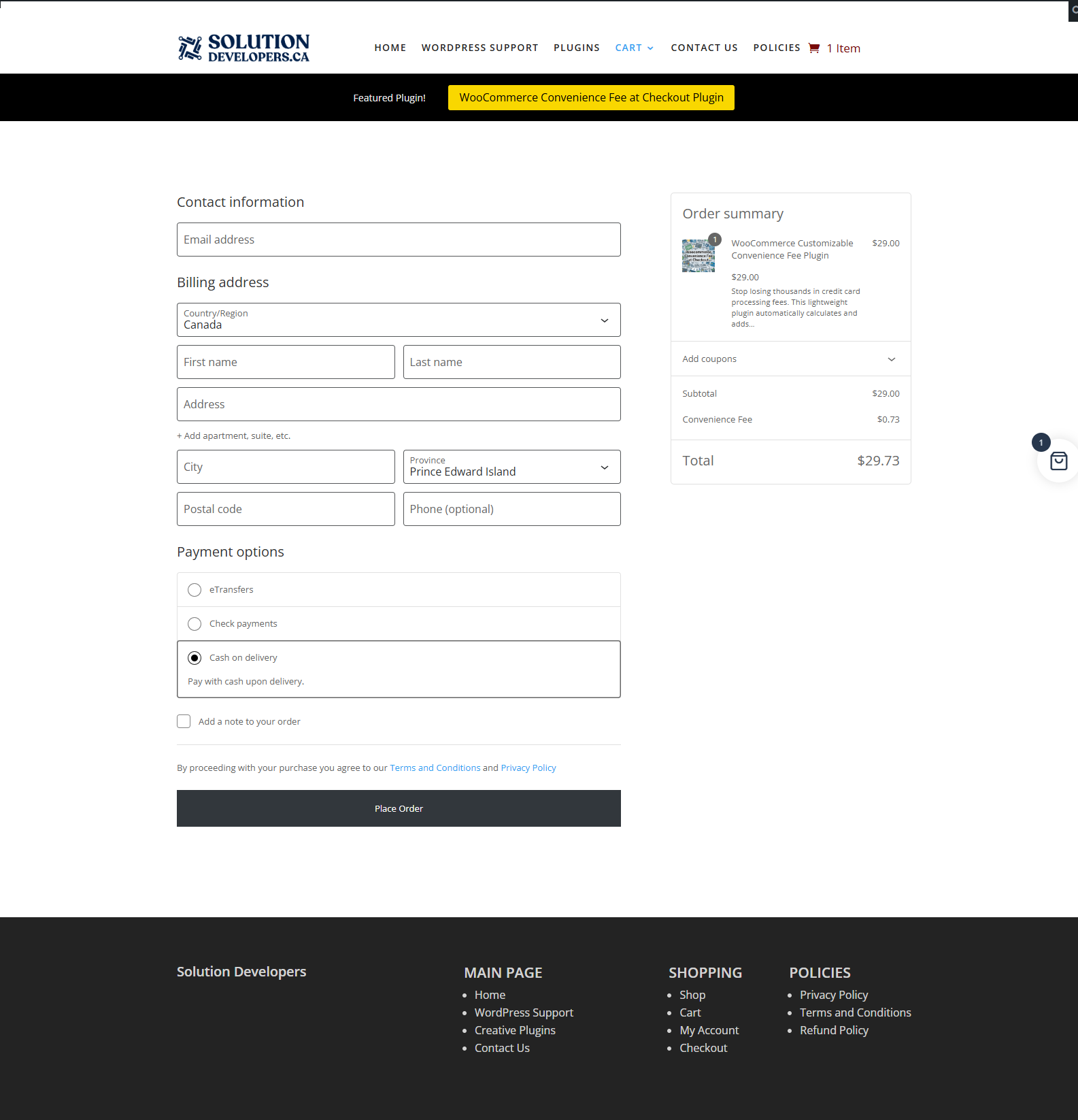Image resolution: width=1078 pixels, height=1120 pixels.
Task: Focus the Phone (optional) field
Action: [x=512, y=509]
